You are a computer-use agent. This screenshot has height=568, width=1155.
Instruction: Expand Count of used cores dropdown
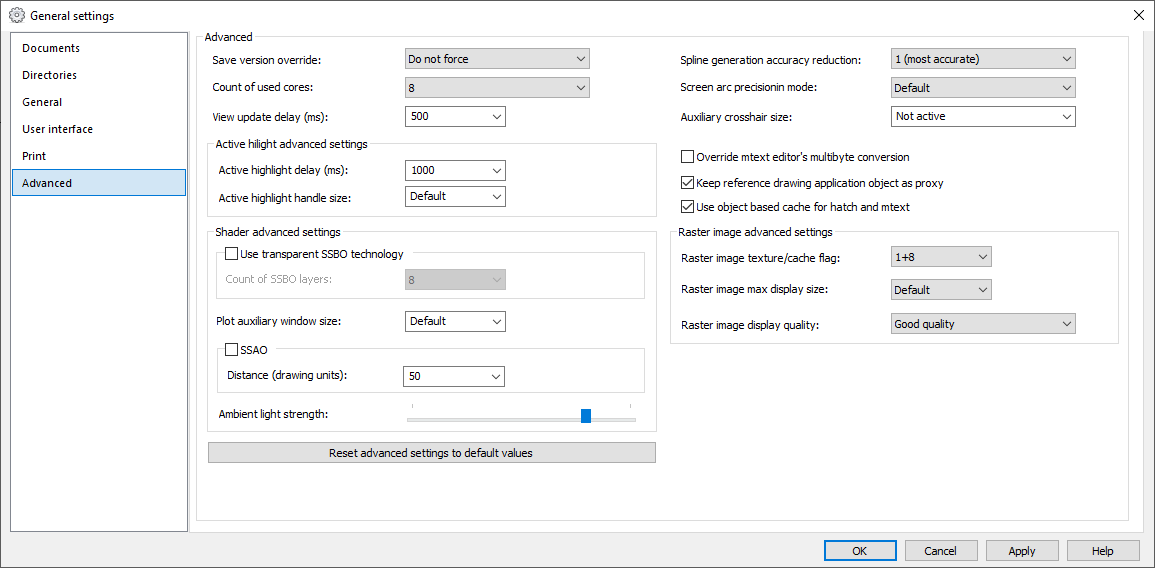coord(497,88)
